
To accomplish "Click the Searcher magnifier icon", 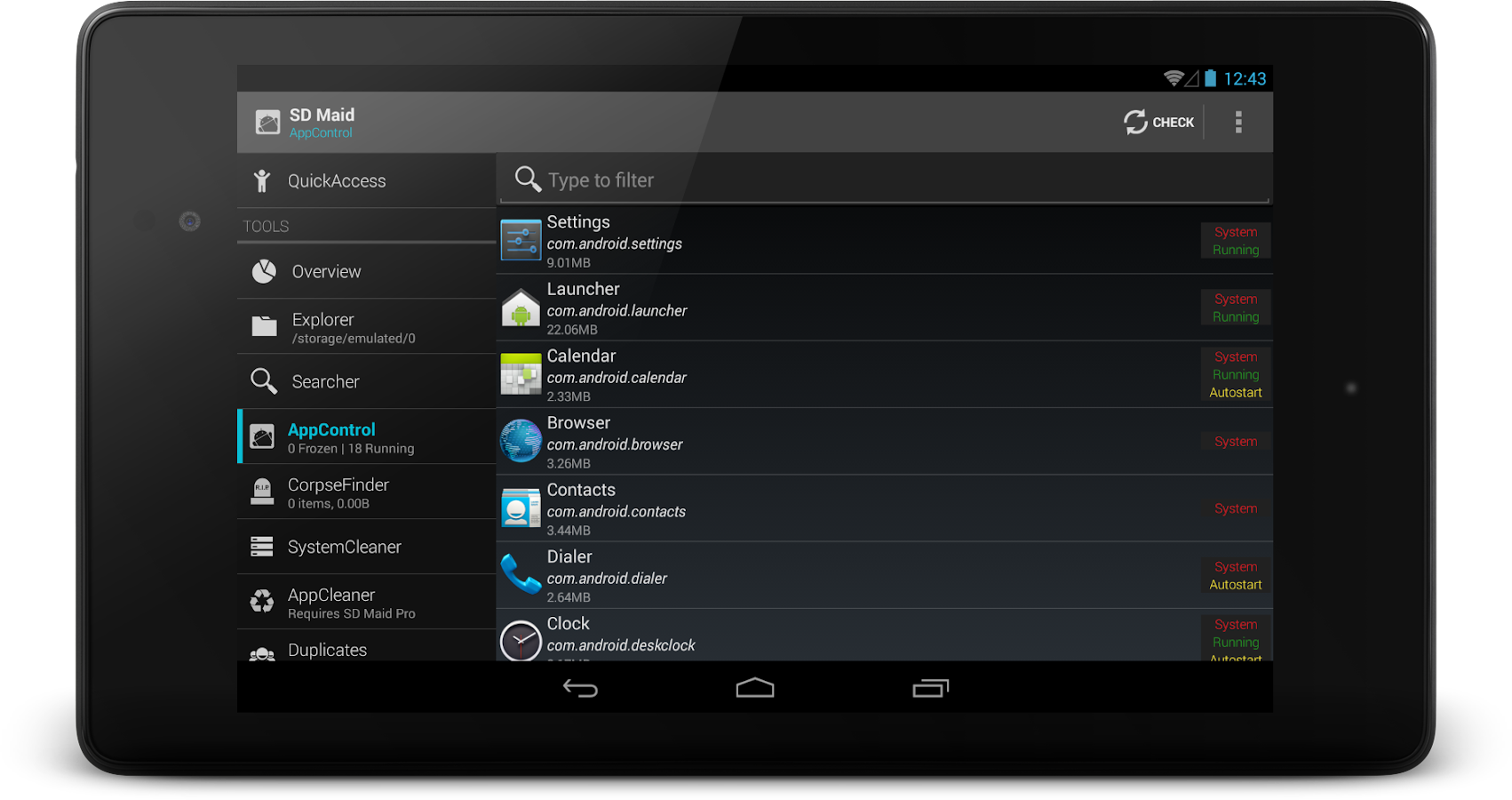I will point(264,381).
